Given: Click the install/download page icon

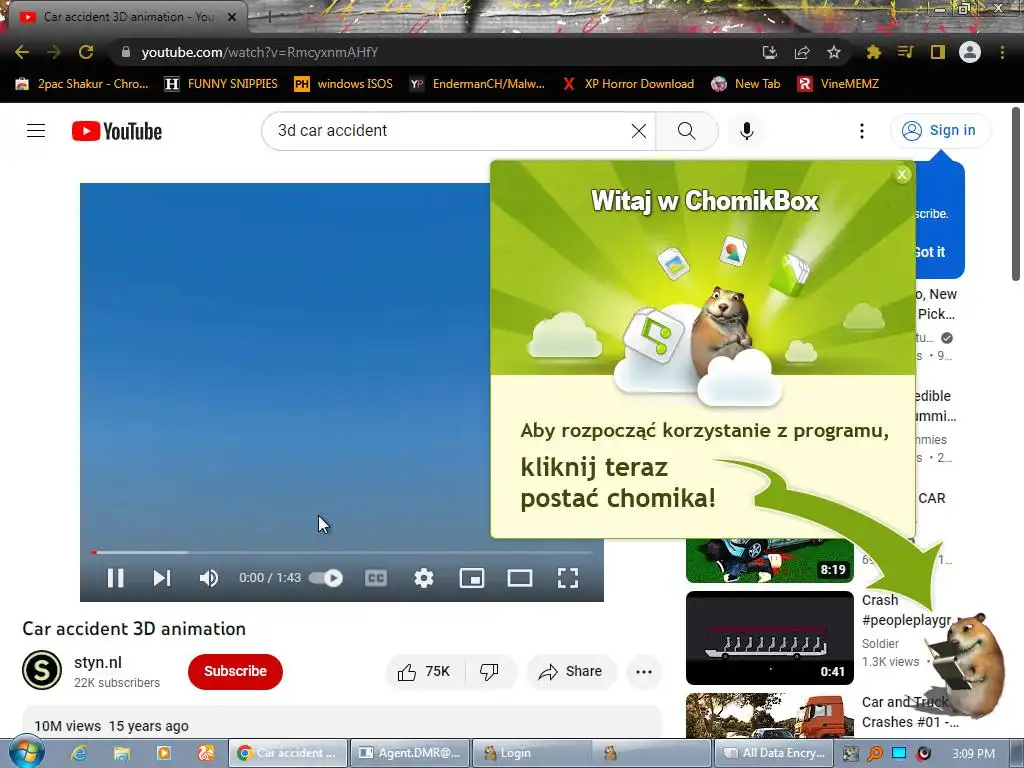Looking at the screenshot, I should (770, 52).
